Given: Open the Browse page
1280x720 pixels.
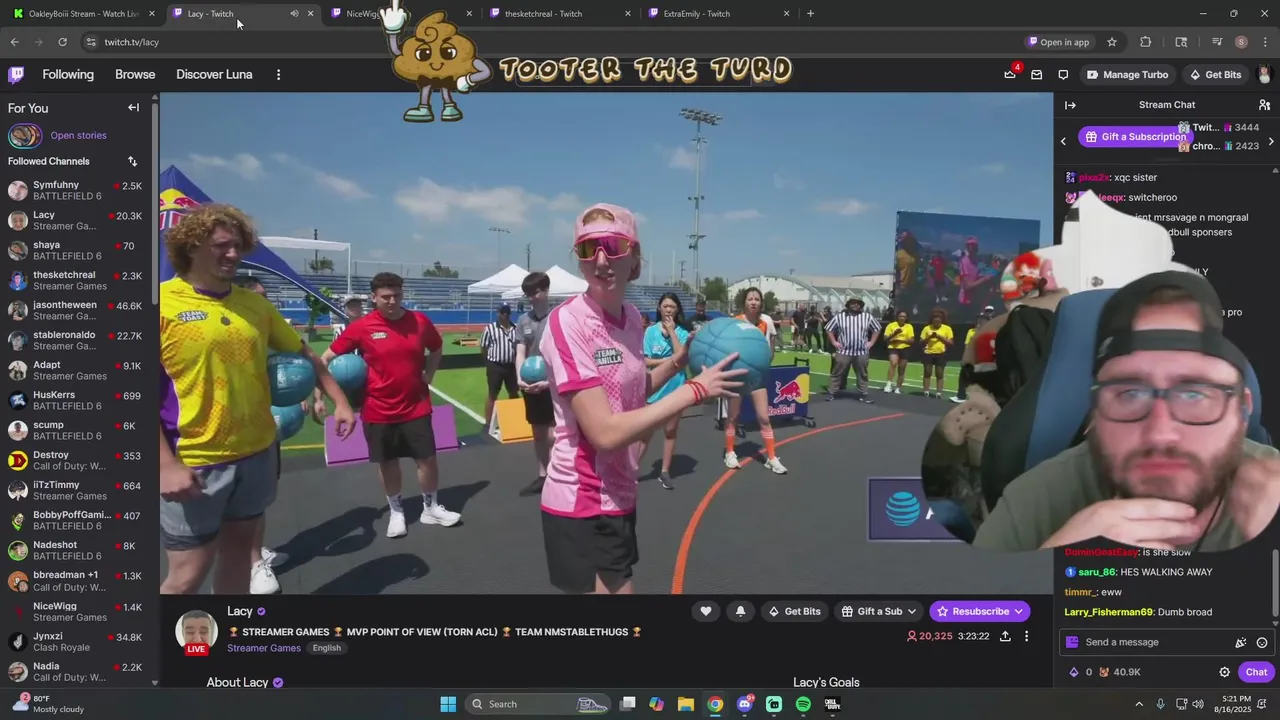Looking at the screenshot, I should coord(135,75).
